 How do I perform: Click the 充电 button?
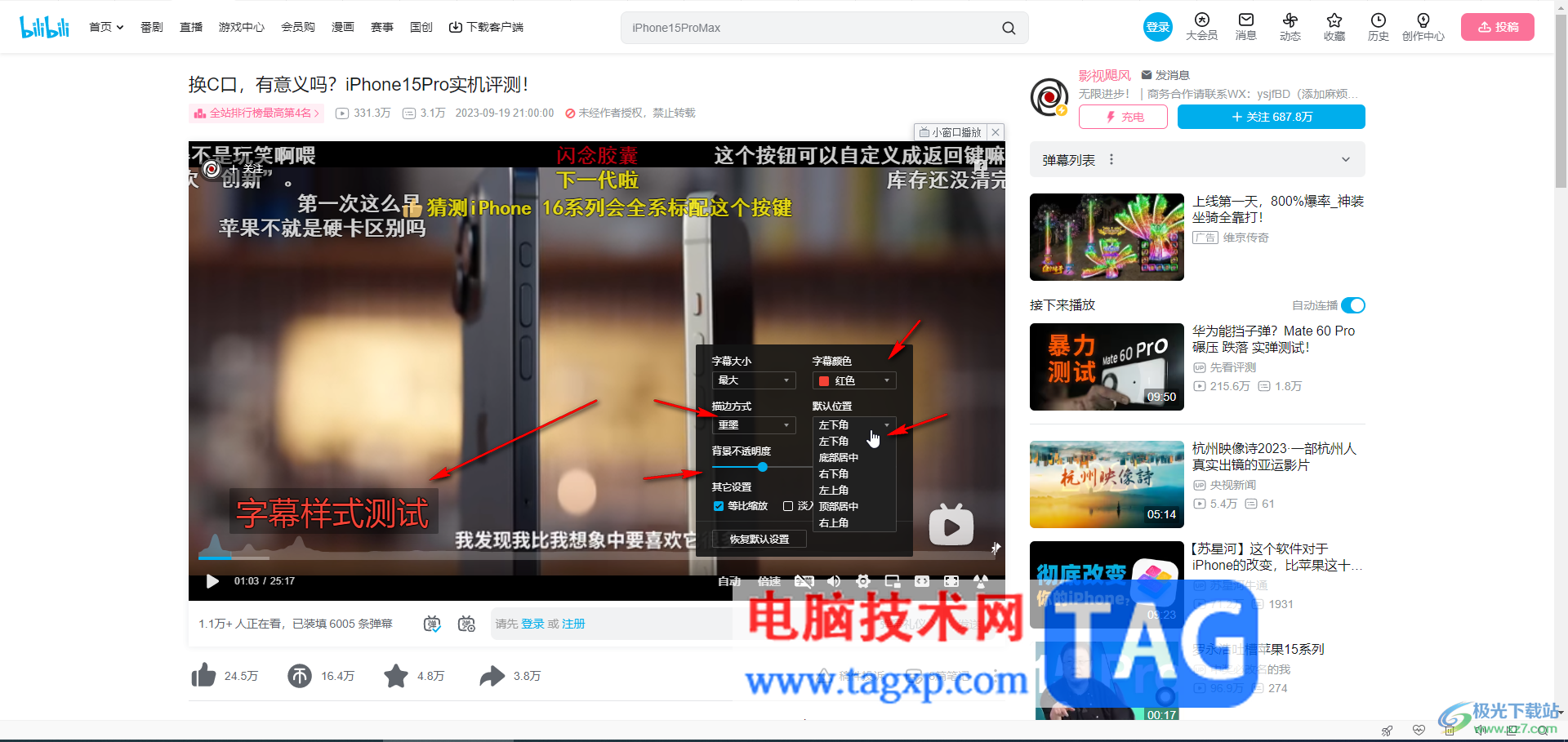tap(1123, 117)
